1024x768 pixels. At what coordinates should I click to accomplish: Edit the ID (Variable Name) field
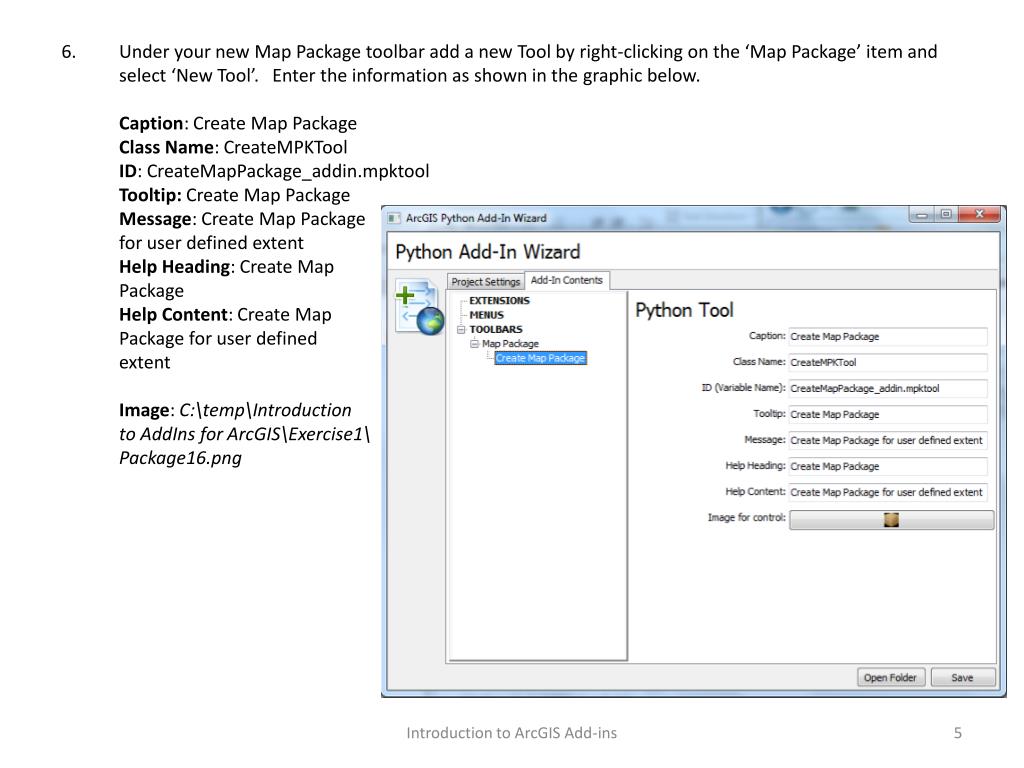click(888, 389)
